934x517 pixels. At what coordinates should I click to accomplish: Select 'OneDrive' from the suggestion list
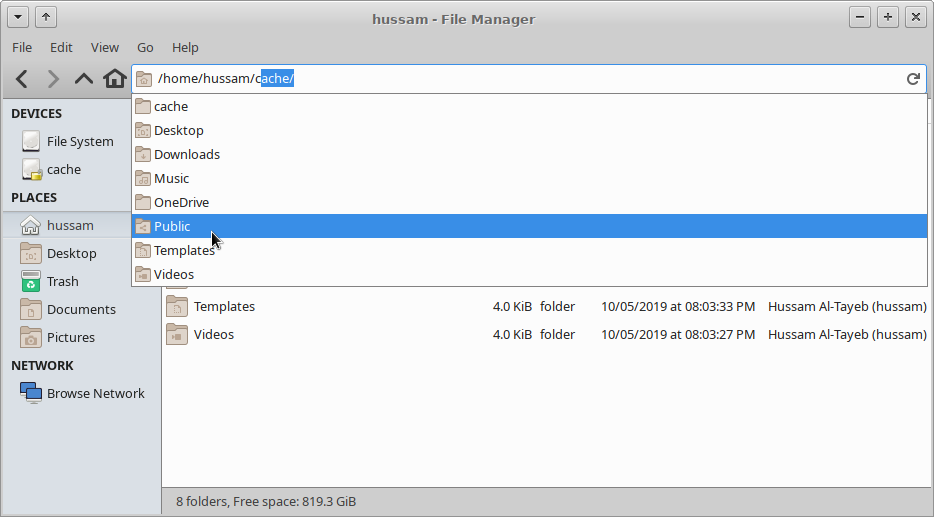(181, 203)
